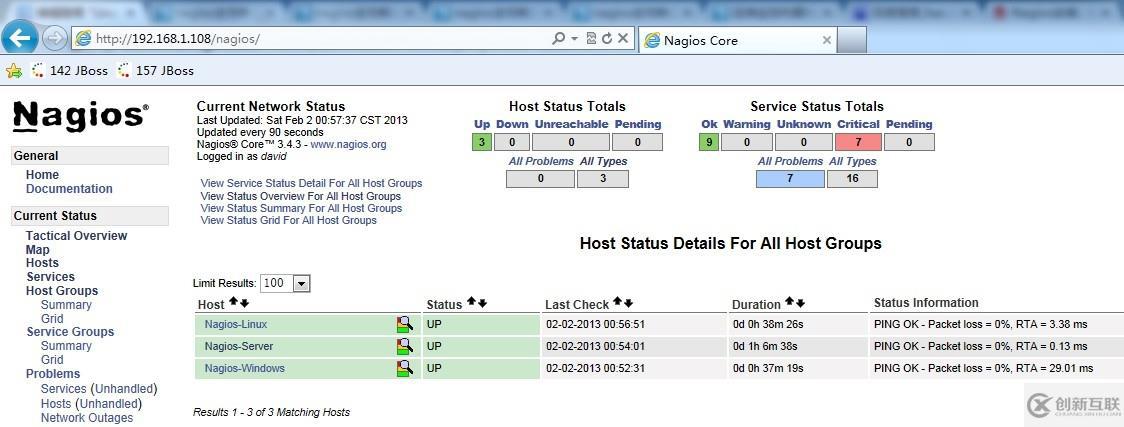
Task: Click service All Types count 16
Action: 852,178
